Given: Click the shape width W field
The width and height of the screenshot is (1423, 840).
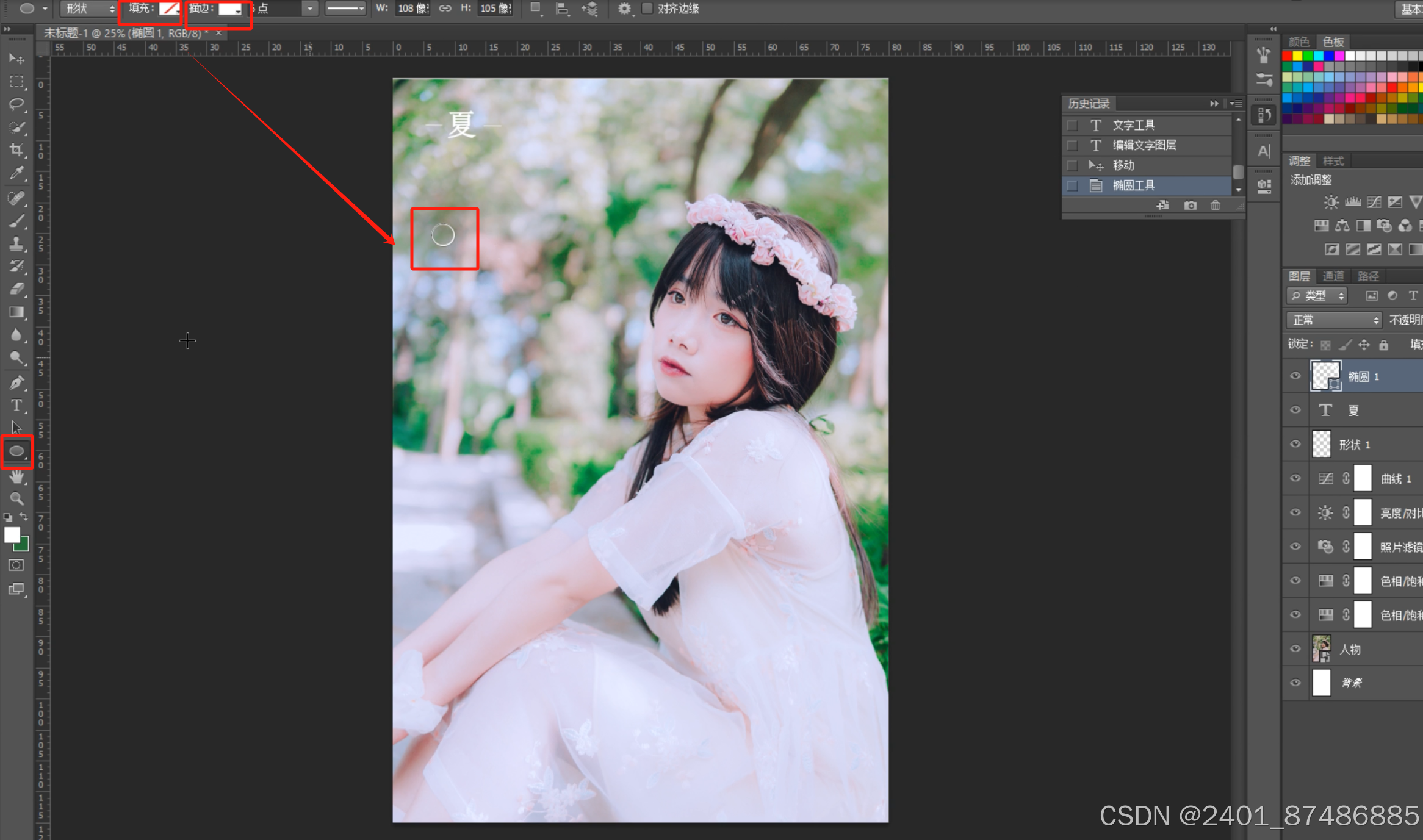Looking at the screenshot, I should pos(411,9).
